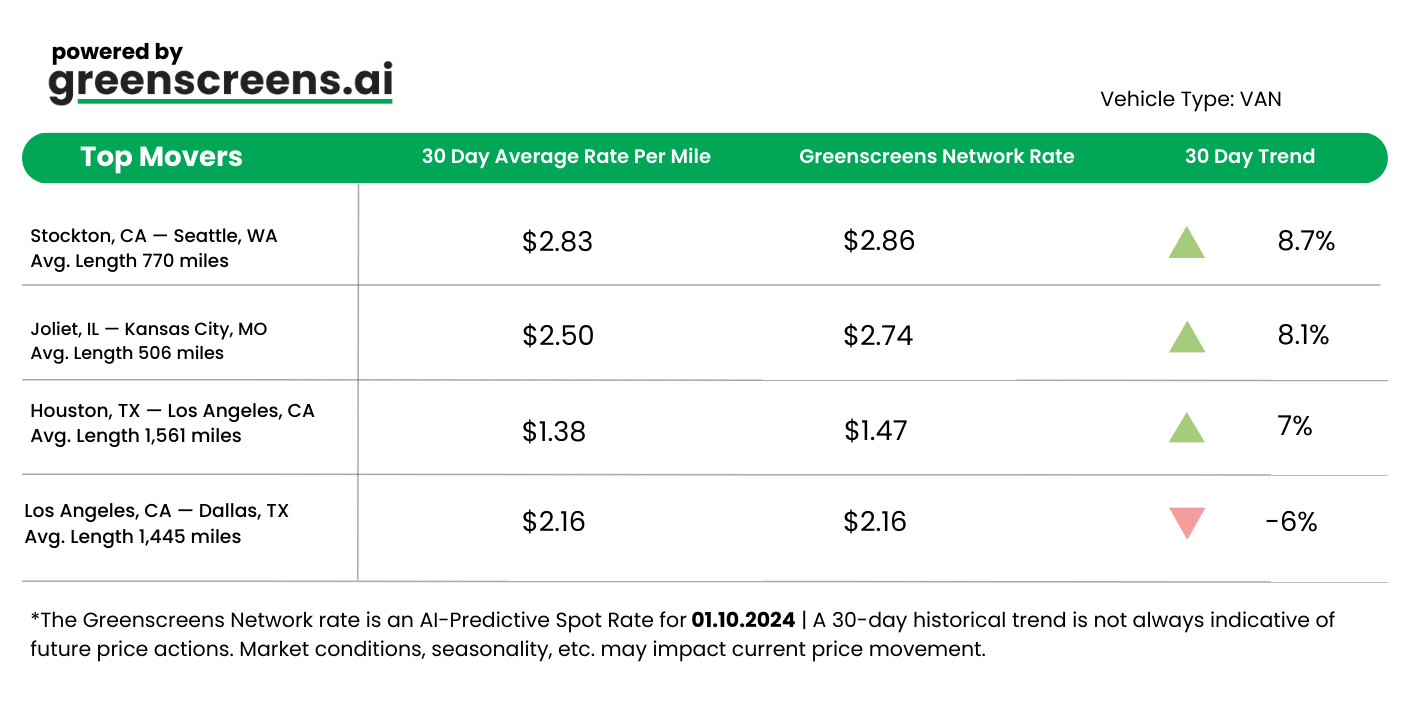Click the 01.10.2024 date in the footnote
1413x708 pixels.
pos(743,620)
